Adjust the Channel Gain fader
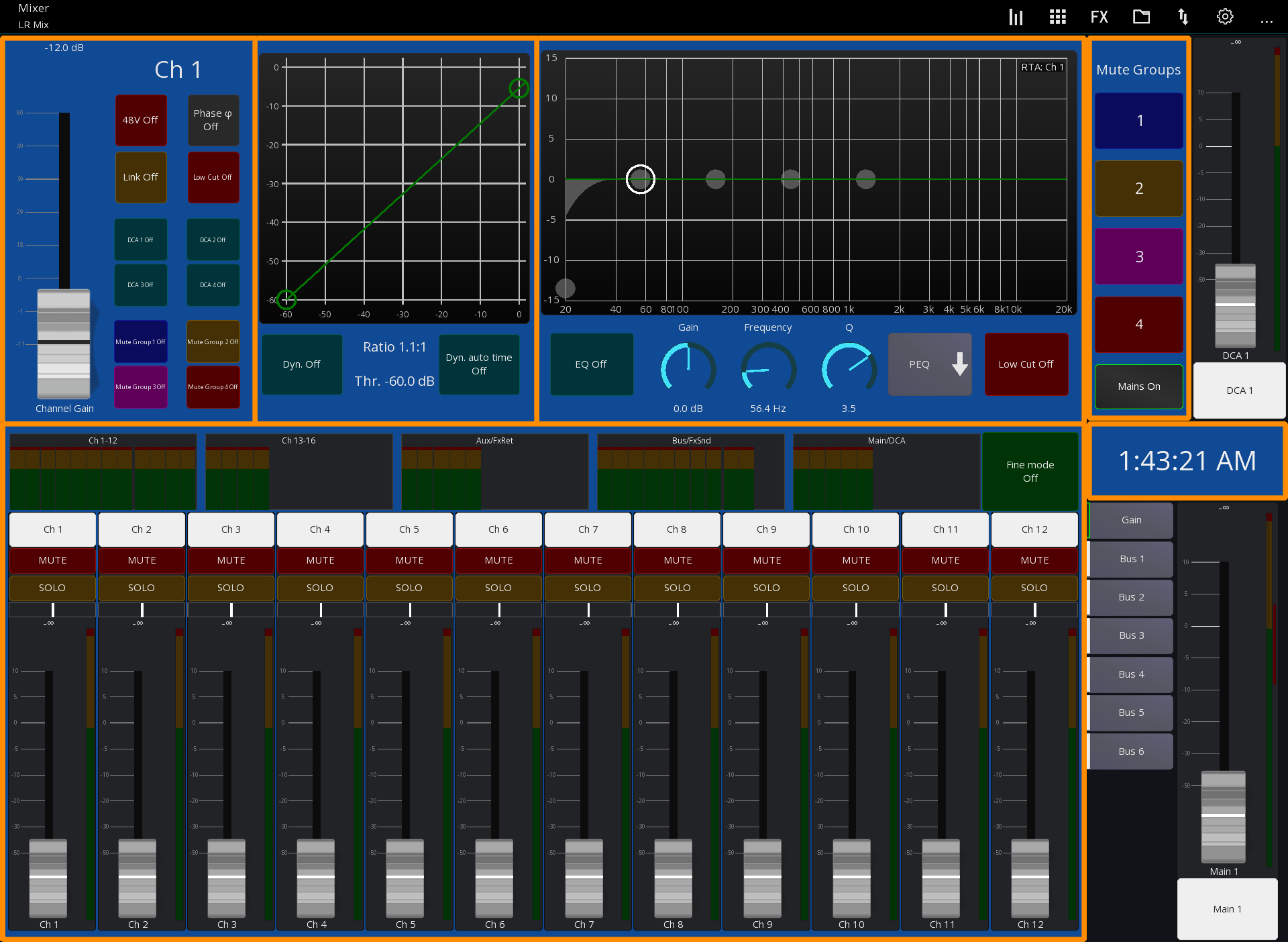Image resolution: width=1288 pixels, height=942 pixels. (x=64, y=342)
